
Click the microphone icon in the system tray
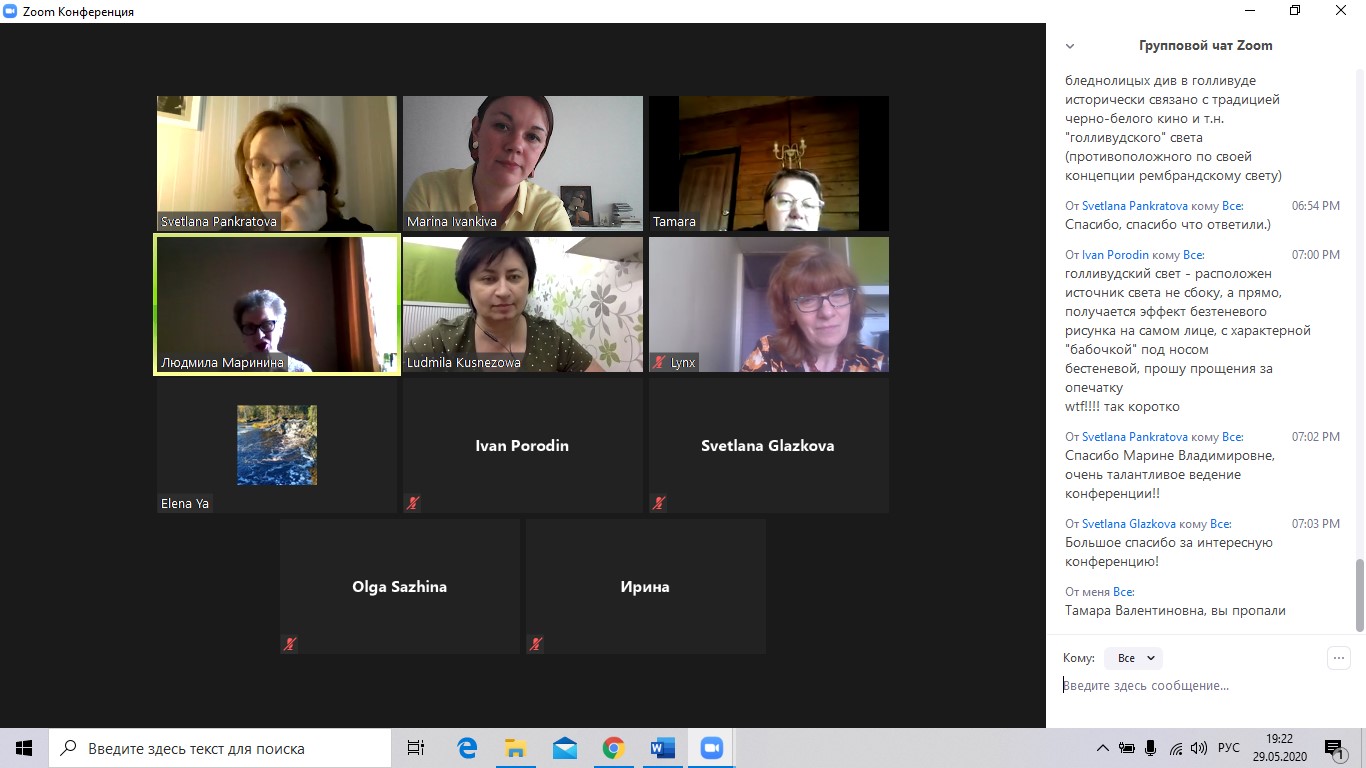[x=1151, y=748]
